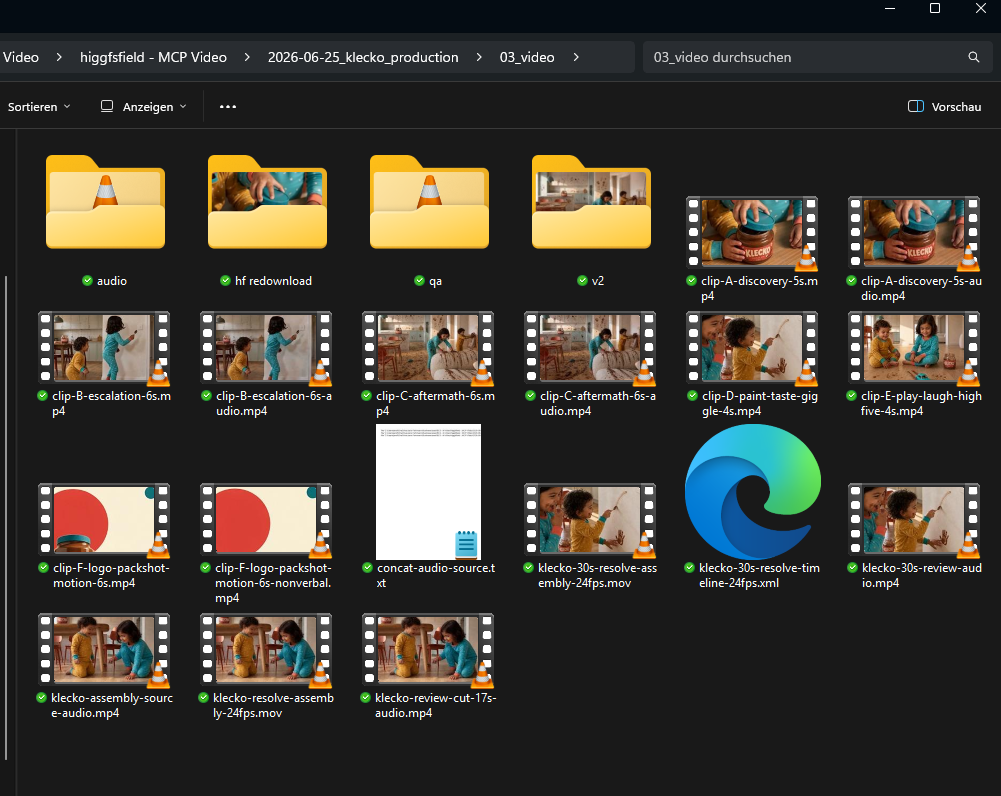Expand chevron after 03_video breadcrumb

coord(576,57)
